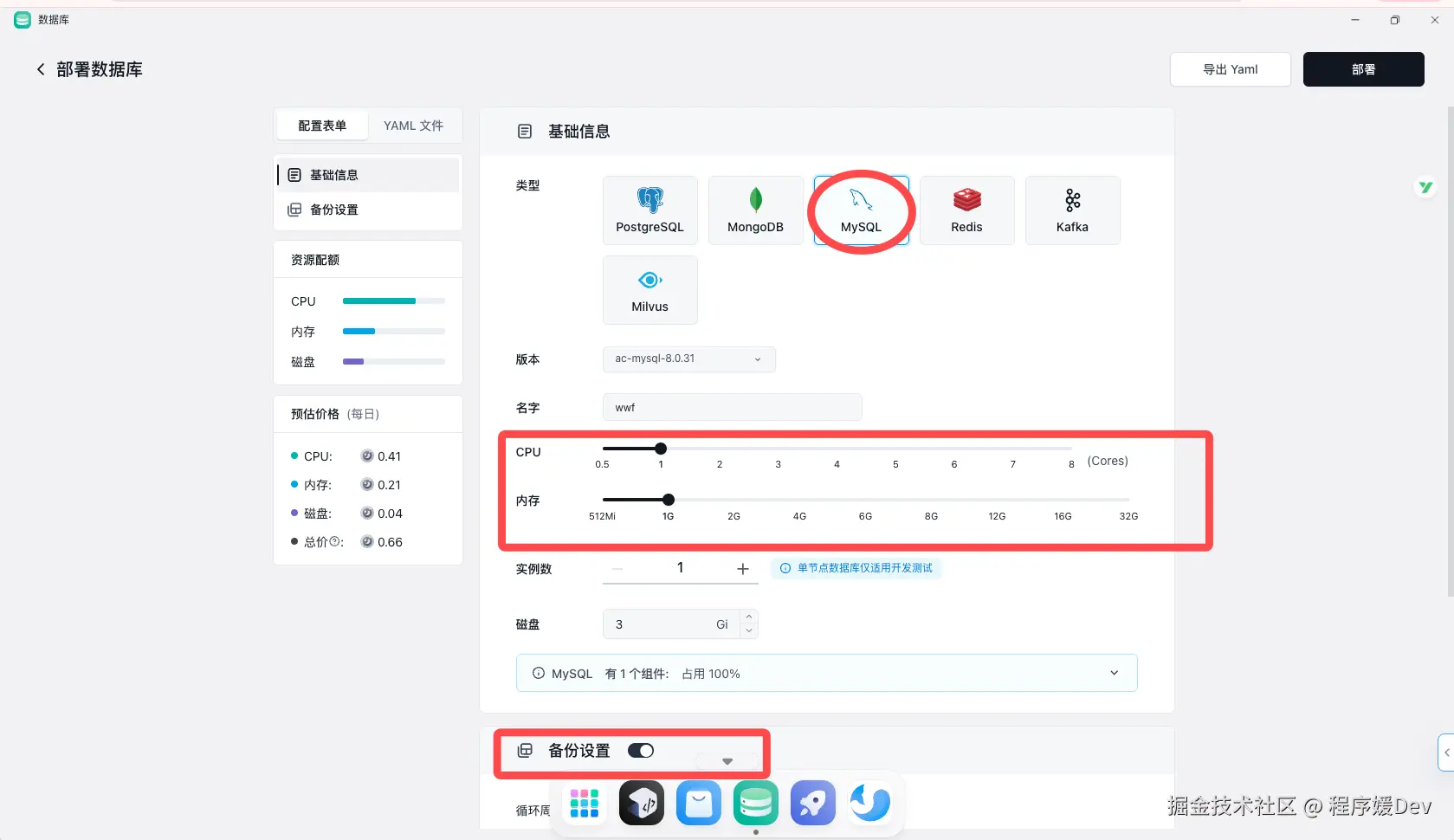The image size is (1454, 840).
Task: Launch the rocket app in dock
Action: pyautogui.click(x=813, y=803)
